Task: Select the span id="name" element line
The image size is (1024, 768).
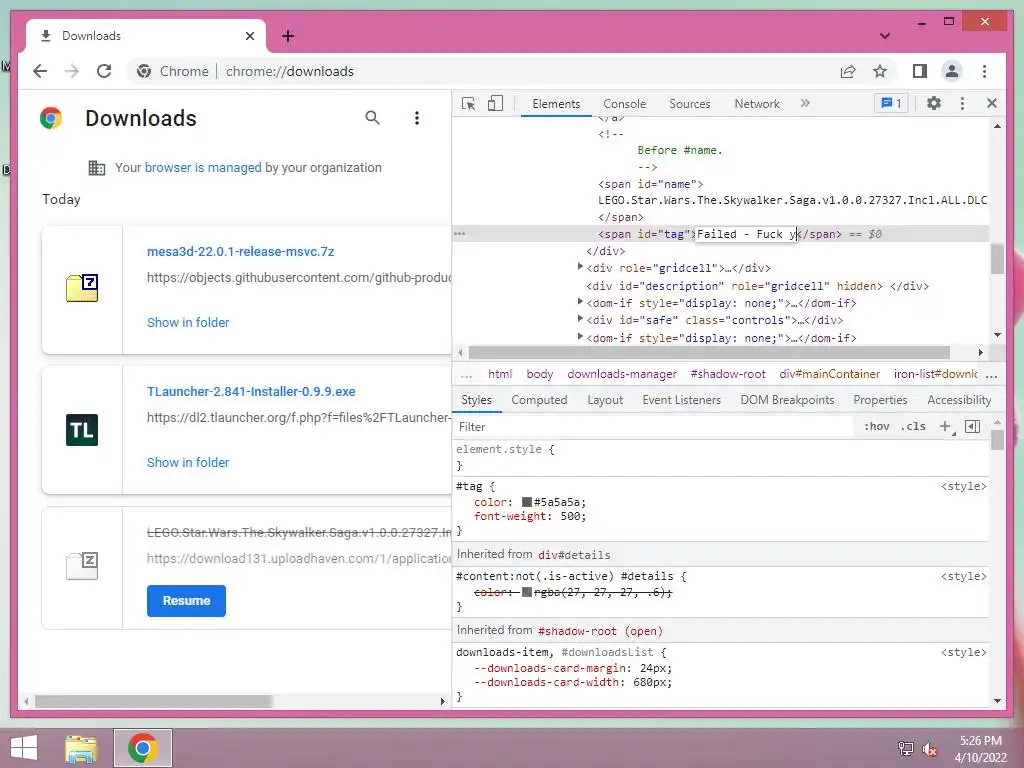Action: tap(650, 184)
